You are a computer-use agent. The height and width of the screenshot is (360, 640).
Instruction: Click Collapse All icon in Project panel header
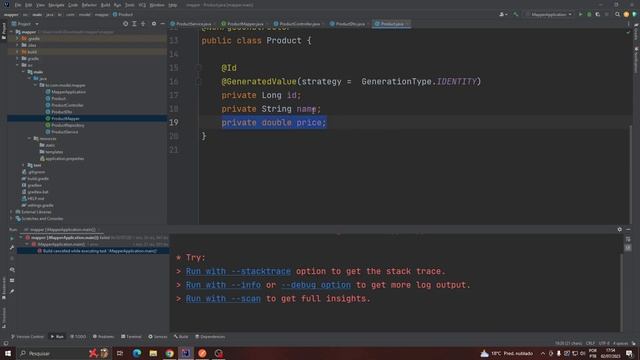pyautogui.click(x=143, y=24)
